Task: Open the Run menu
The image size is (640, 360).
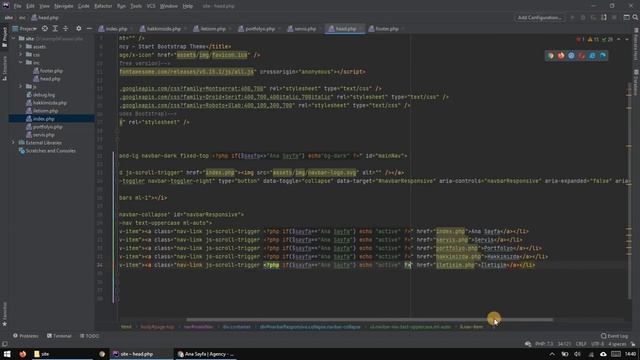Action: point(121,6)
